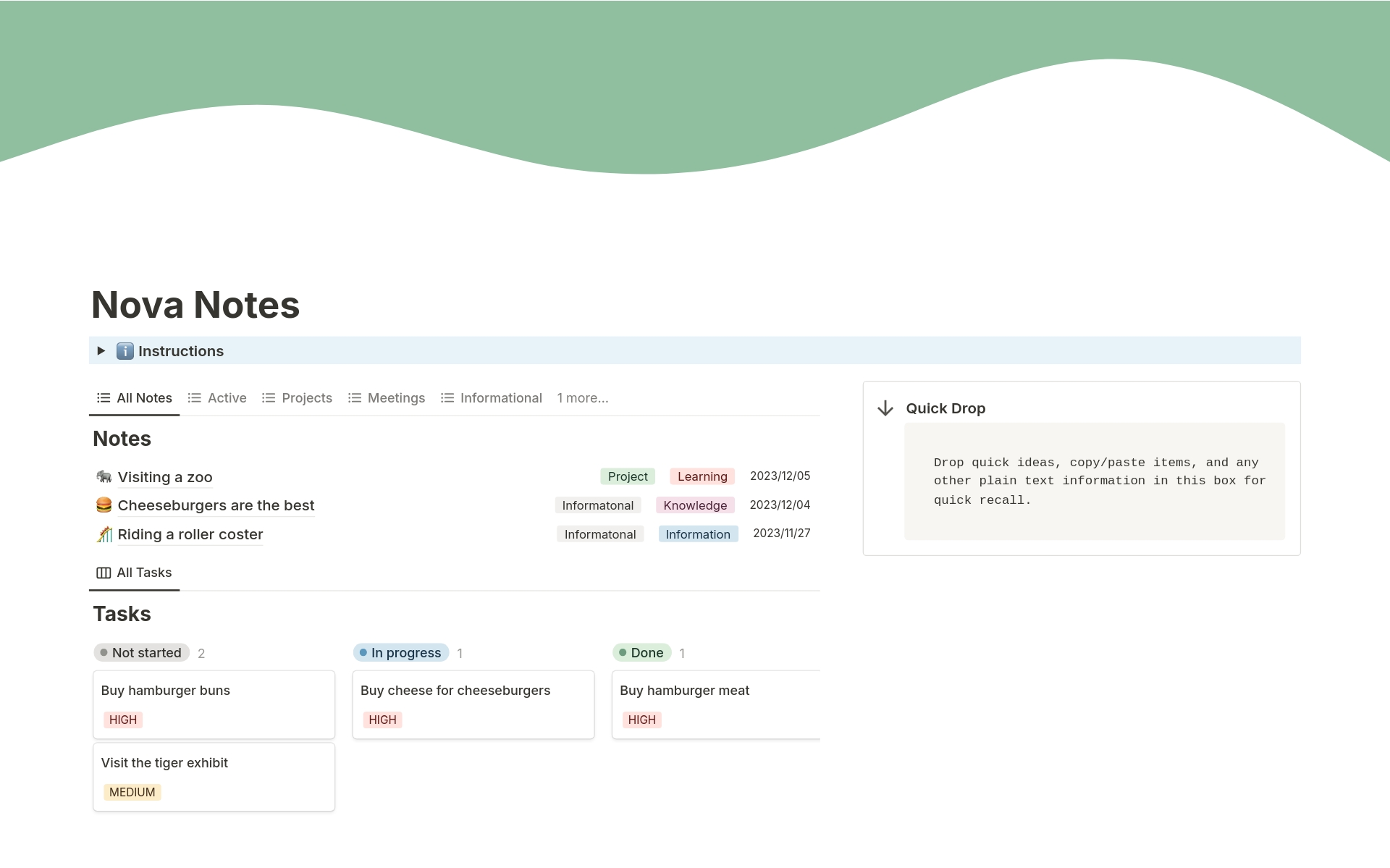Click the list icon next to Projects view
The height and width of the screenshot is (868, 1390).
[x=268, y=397]
